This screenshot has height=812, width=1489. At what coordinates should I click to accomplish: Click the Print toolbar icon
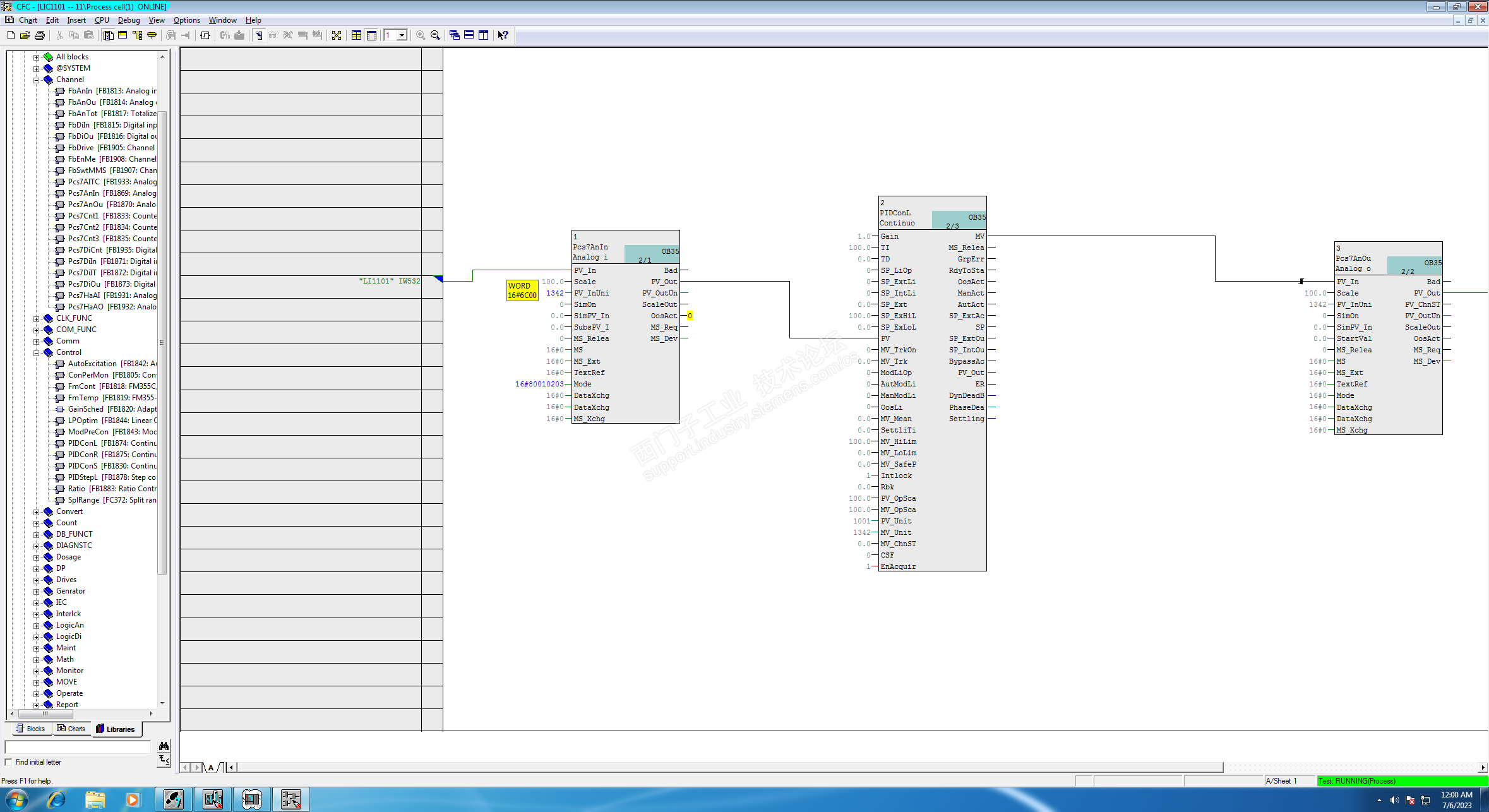pyautogui.click(x=39, y=35)
